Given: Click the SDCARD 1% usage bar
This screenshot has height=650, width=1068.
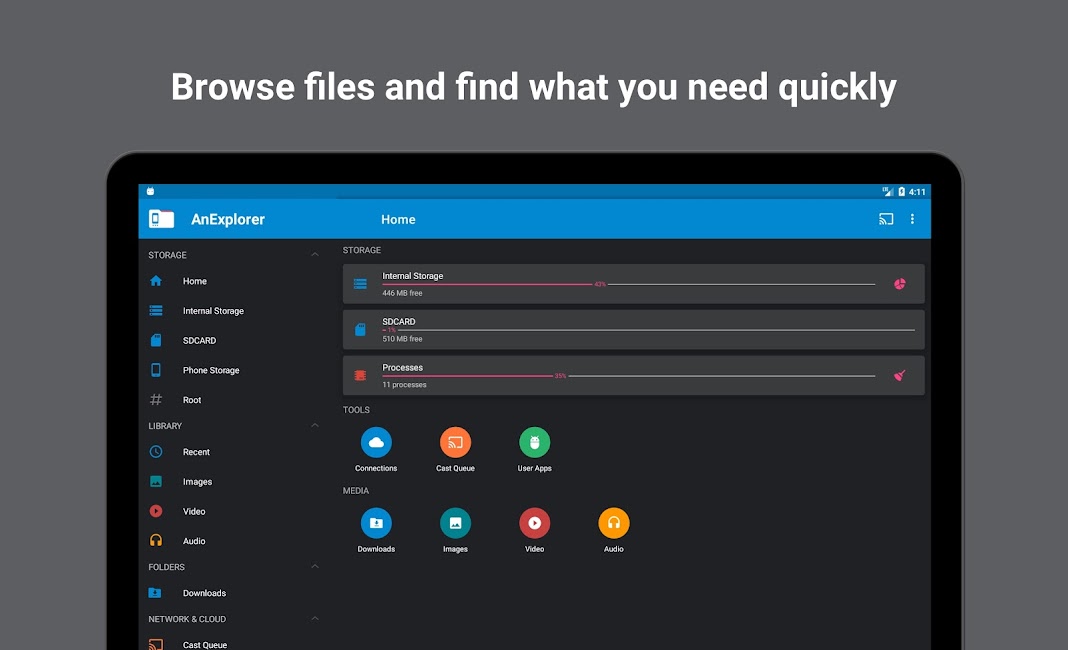Looking at the screenshot, I should click(x=648, y=330).
